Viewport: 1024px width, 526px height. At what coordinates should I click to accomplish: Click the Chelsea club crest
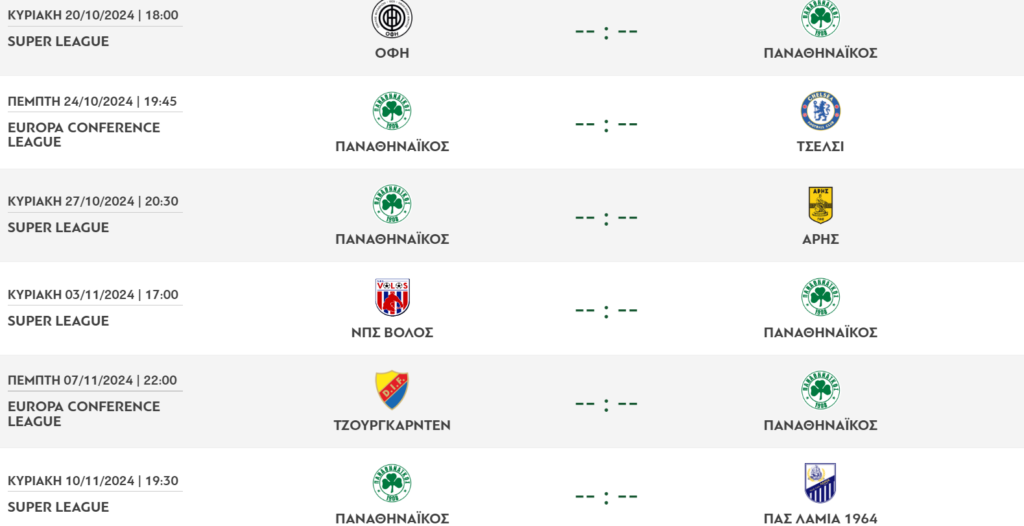(x=820, y=111)
